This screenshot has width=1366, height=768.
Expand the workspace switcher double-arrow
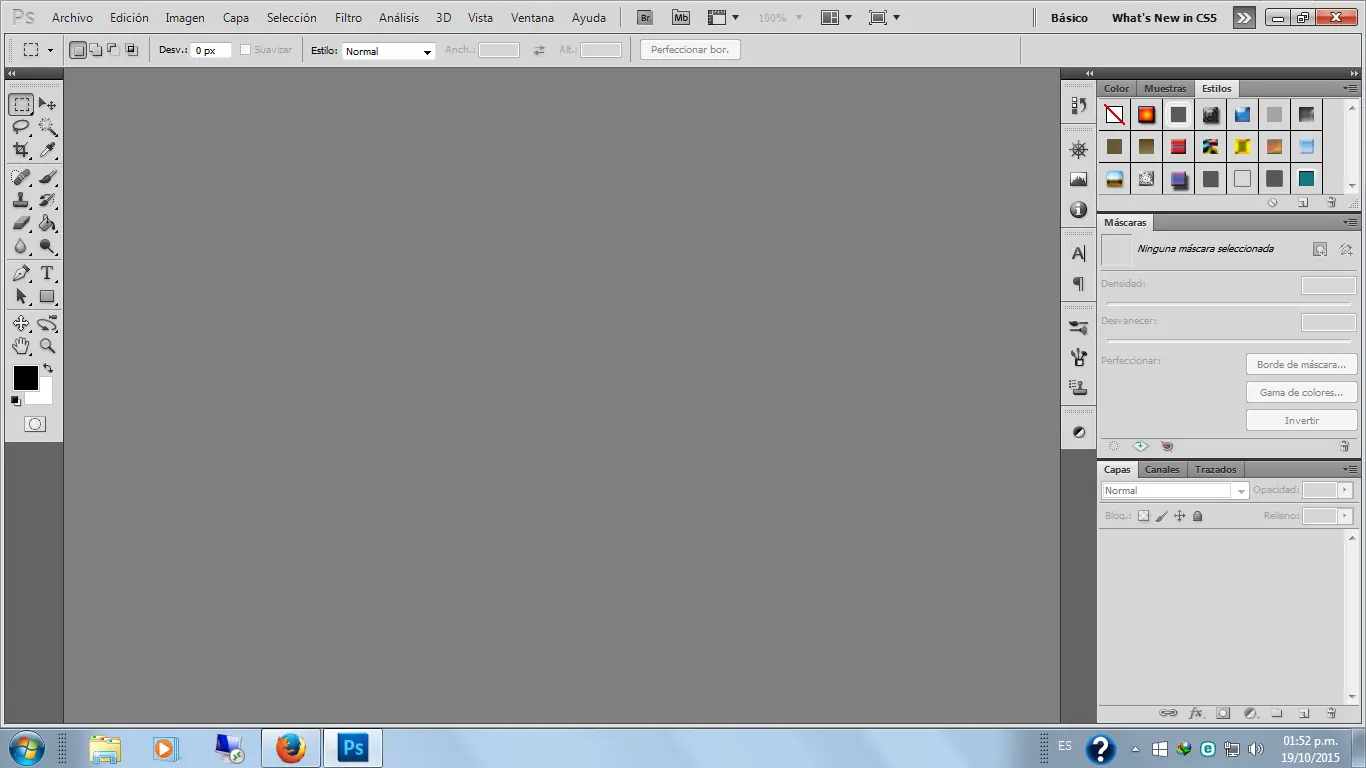(x=1243, y=18)
